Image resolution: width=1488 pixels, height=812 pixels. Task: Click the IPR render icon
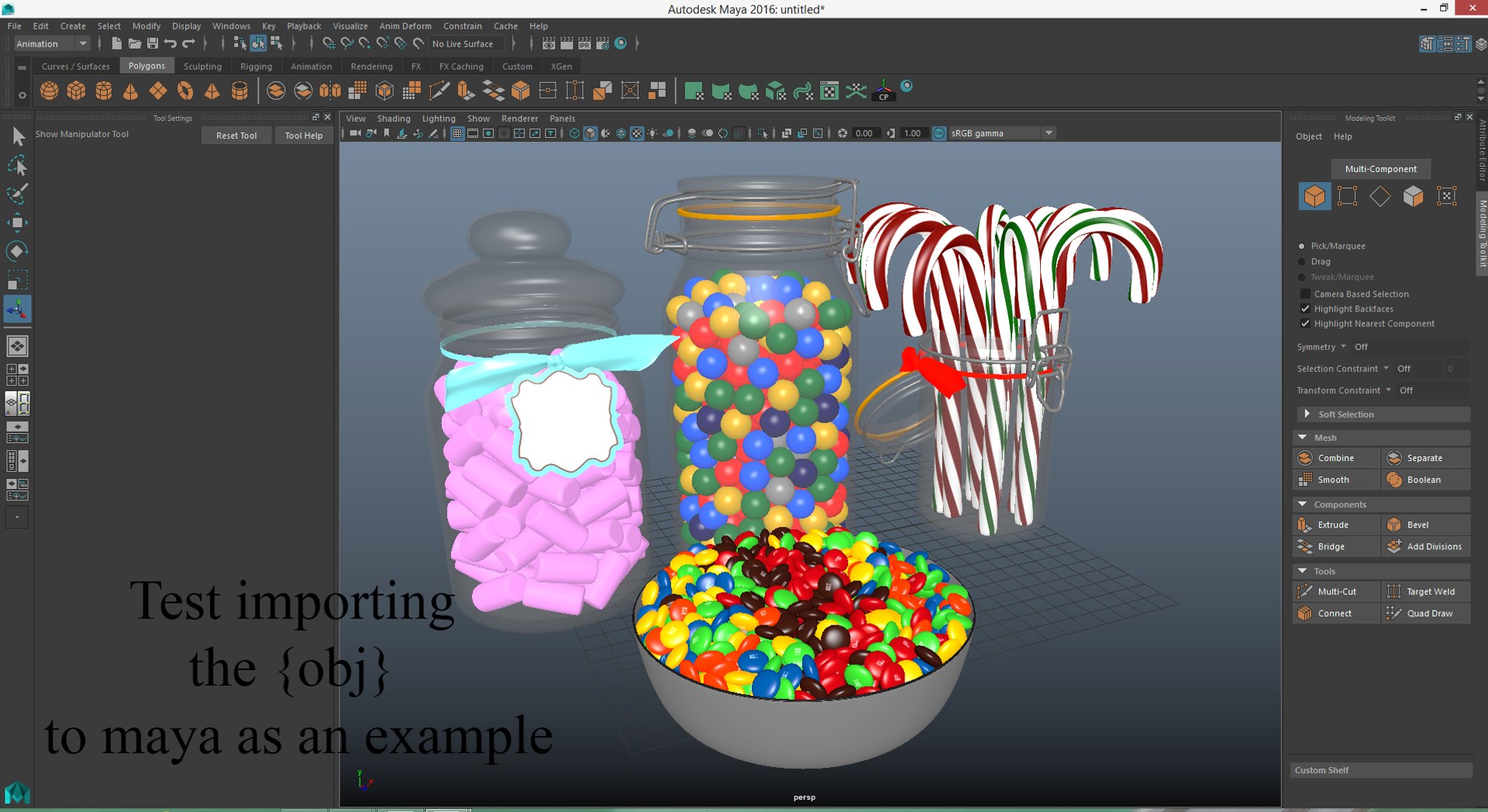click(584, 43)
